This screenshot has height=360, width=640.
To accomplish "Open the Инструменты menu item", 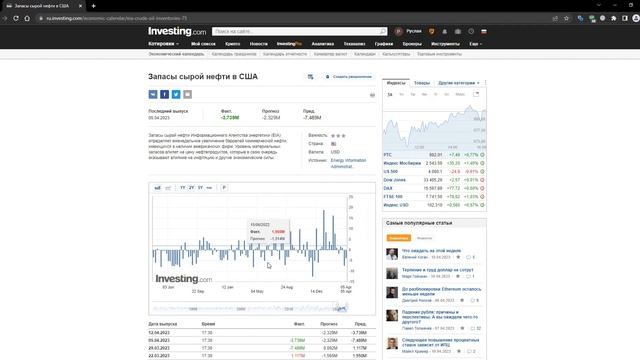I will (445, 44).
